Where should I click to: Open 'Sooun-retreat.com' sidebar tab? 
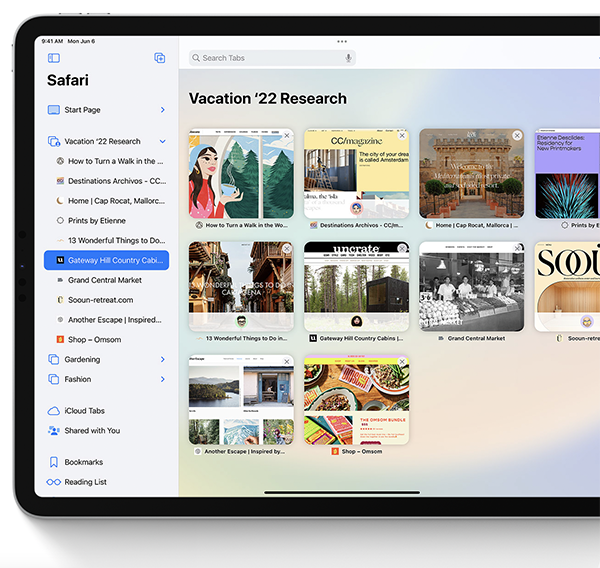(106, 300)
